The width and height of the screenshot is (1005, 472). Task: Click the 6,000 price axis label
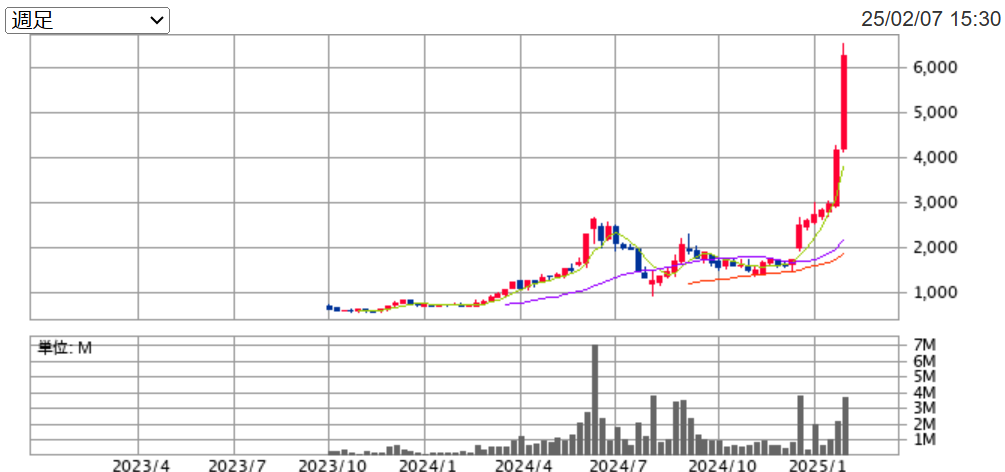[934, 67]
